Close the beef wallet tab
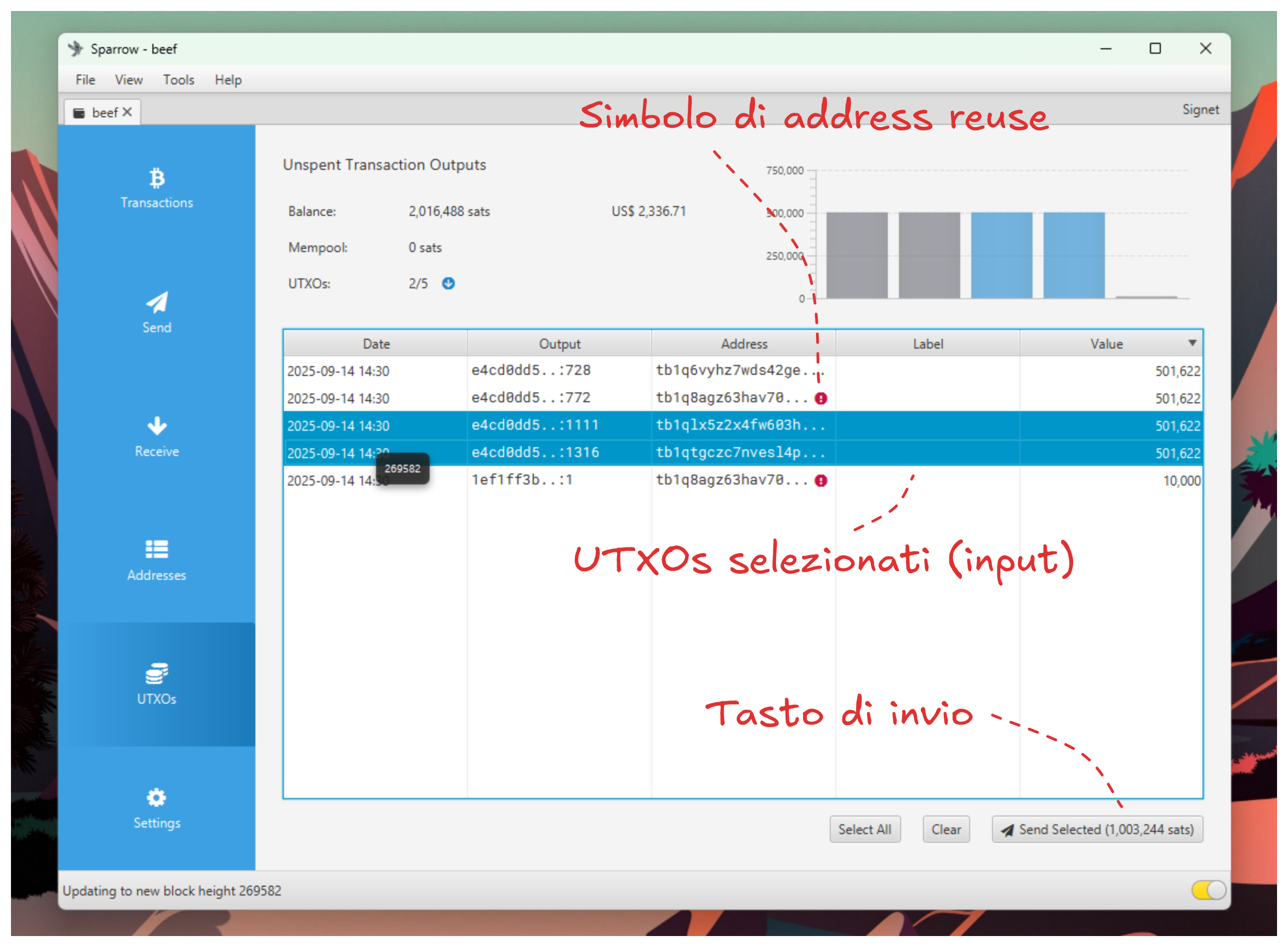This screenshot has width=1288, height=947. (x=127, y=112)
